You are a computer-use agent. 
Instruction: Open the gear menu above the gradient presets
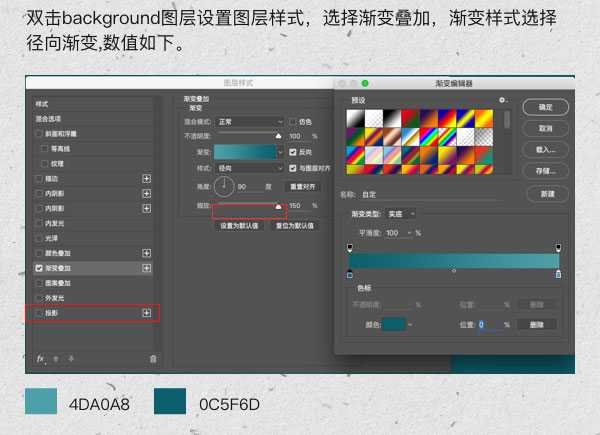pos(503,100)
